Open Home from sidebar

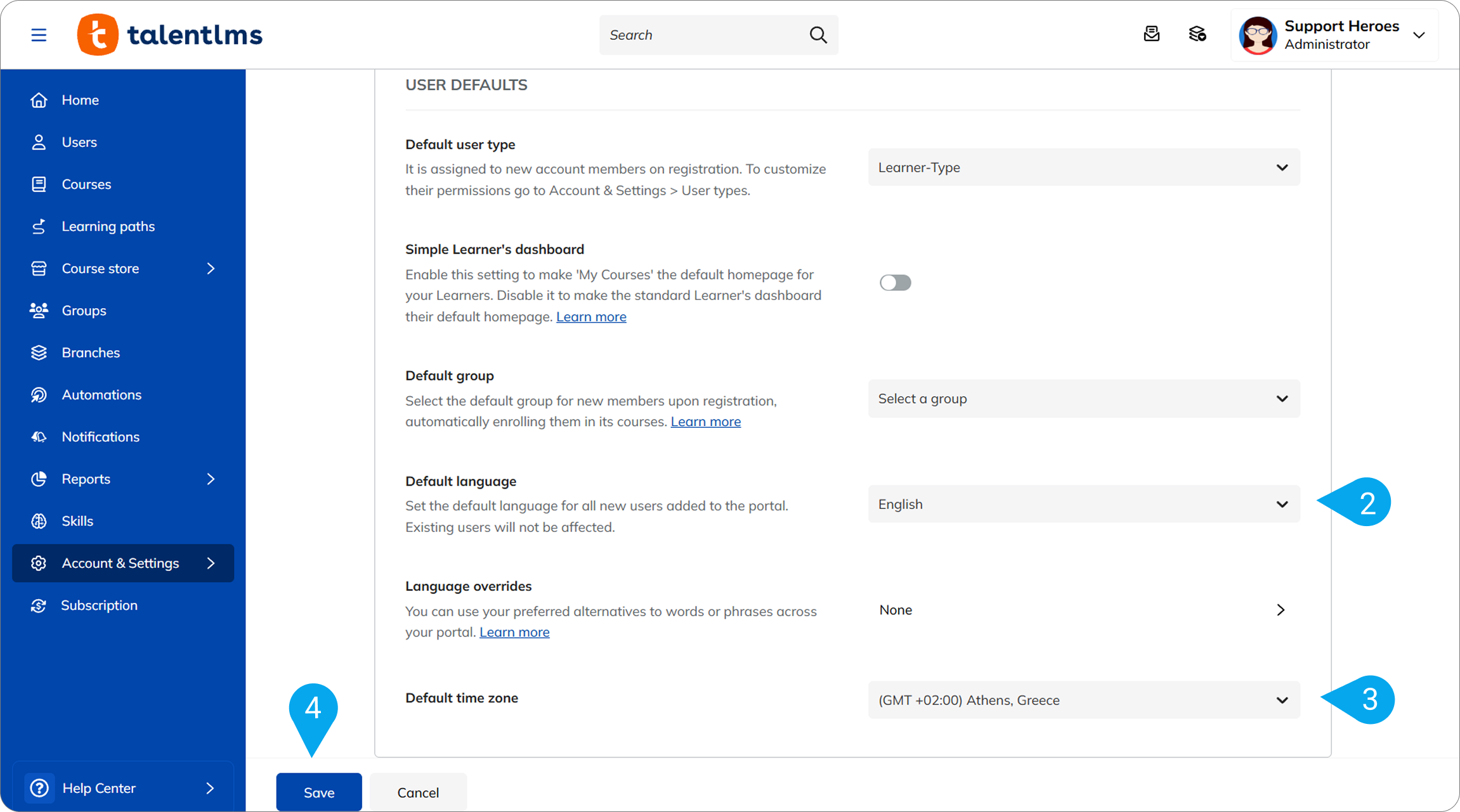tap(80, 100)
